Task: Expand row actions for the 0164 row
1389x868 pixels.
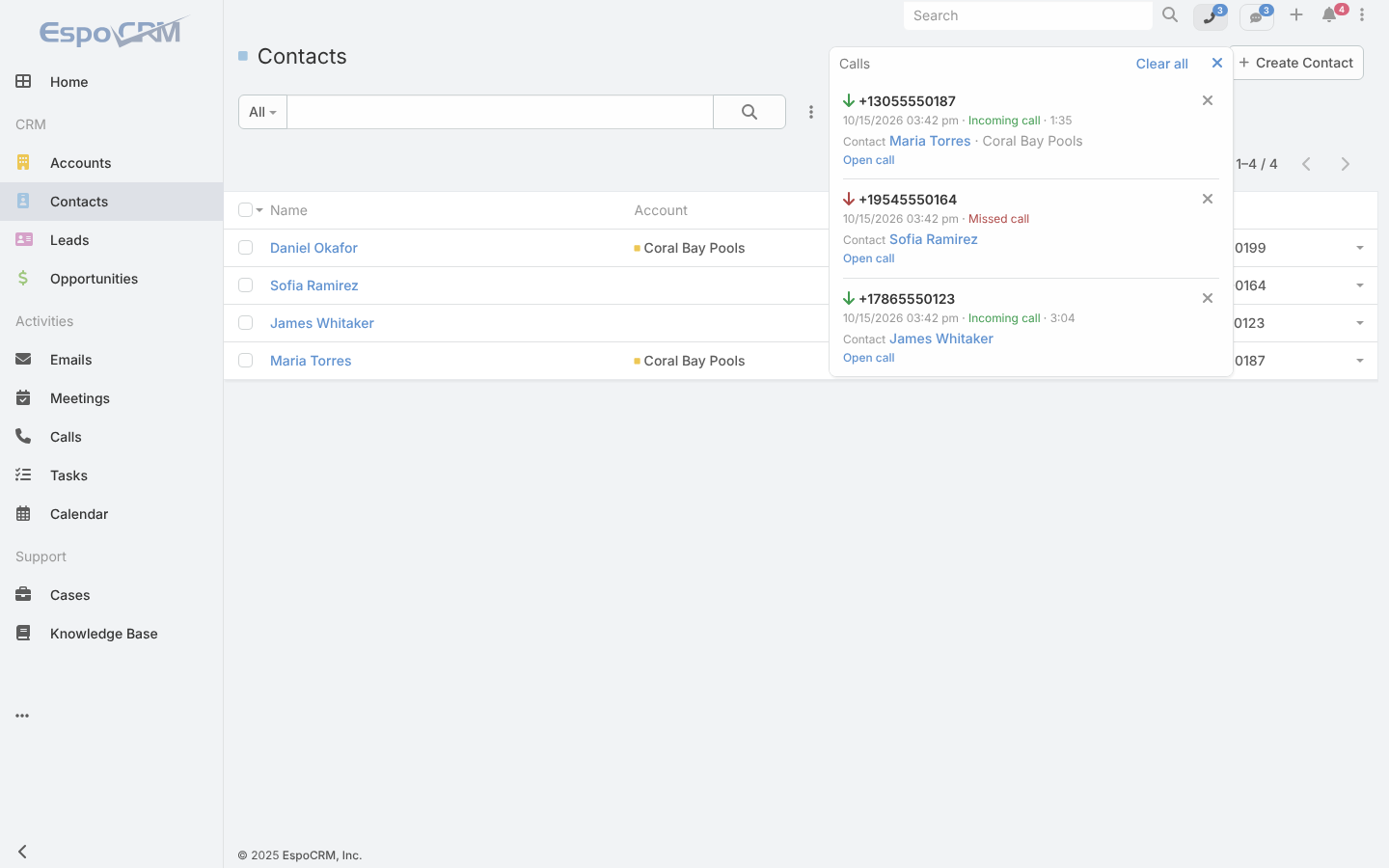Action: pyautogui.click(x=1360, y=285)
